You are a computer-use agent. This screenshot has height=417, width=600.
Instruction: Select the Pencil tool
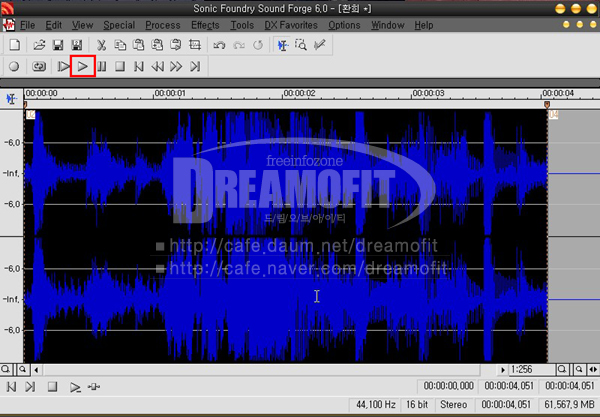(320, 45)
